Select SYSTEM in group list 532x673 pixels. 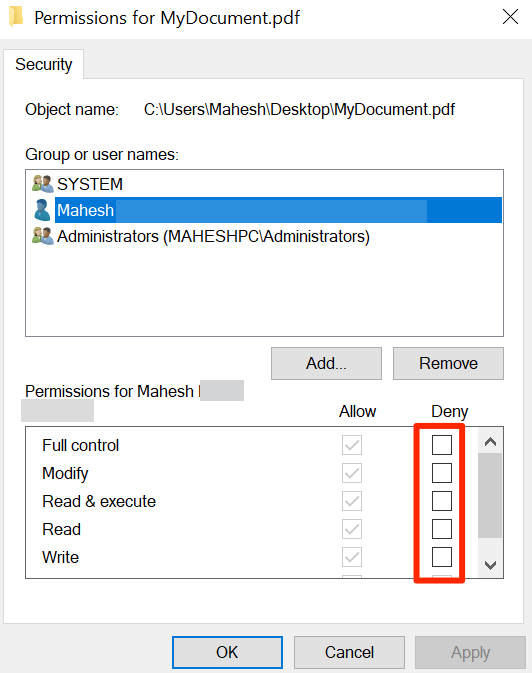coord(264,184)
